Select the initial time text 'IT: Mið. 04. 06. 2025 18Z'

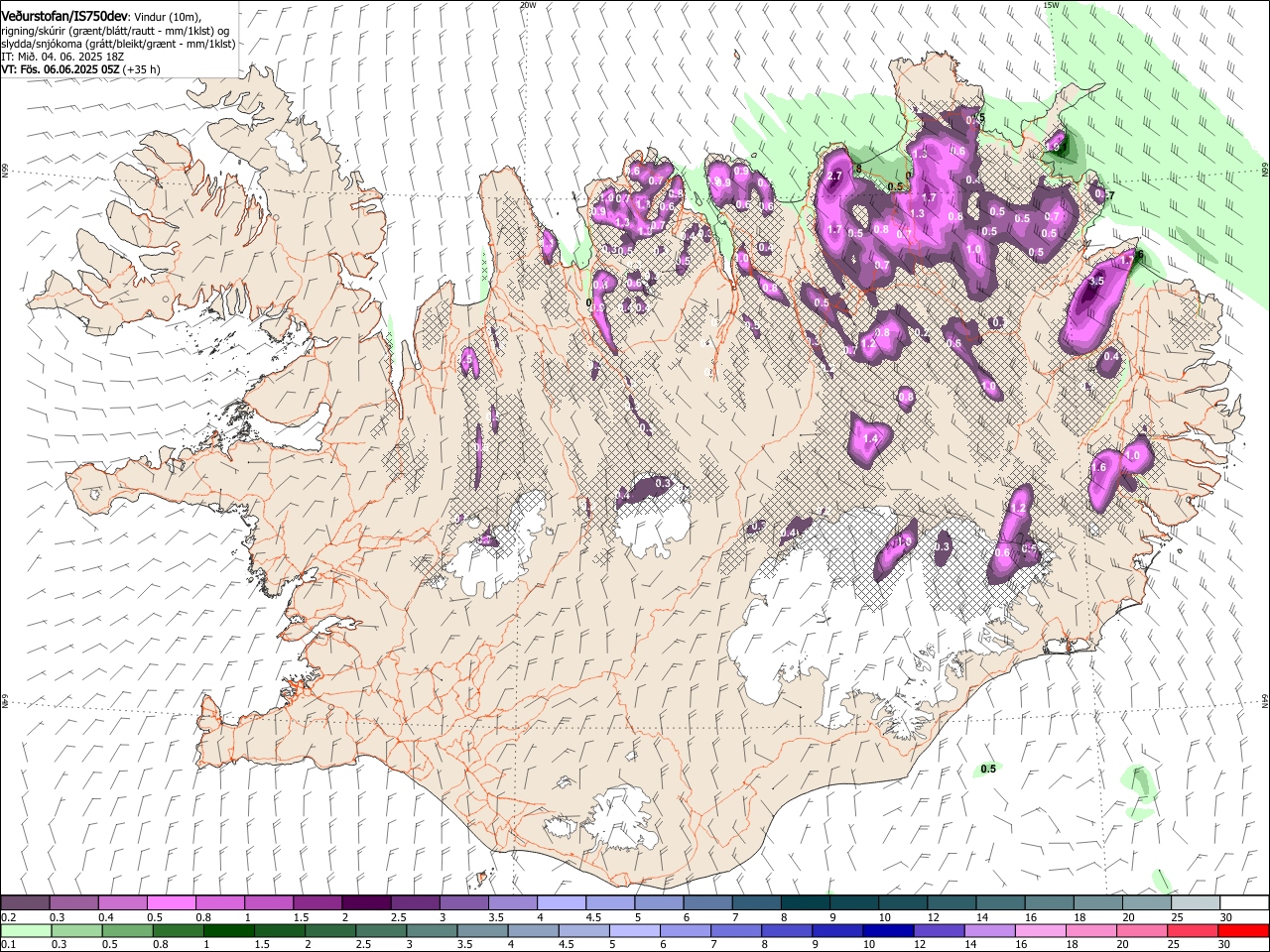(63, 57)
